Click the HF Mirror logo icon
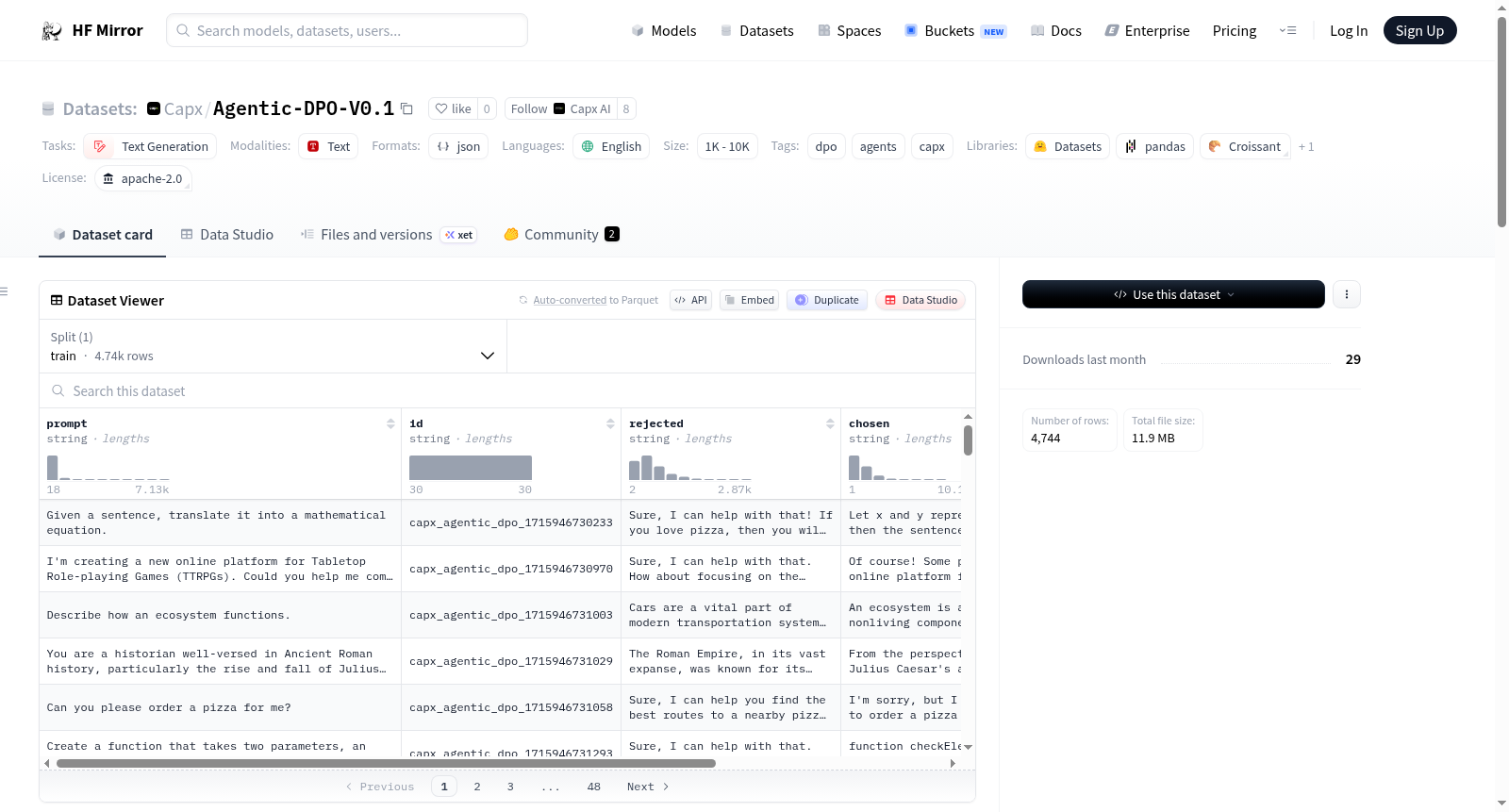 [x=52, y=31]
